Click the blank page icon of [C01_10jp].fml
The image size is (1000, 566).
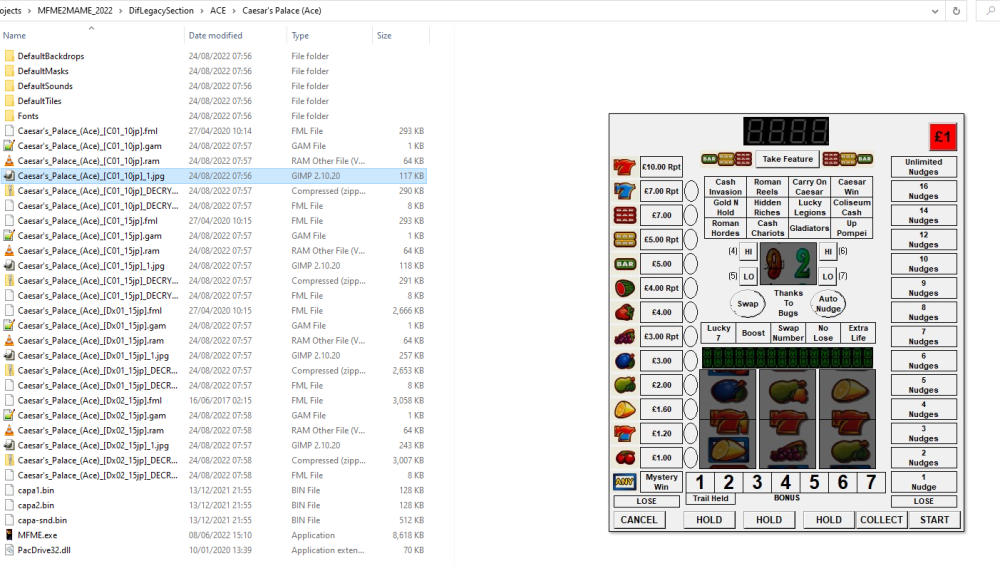click(9, 131)
